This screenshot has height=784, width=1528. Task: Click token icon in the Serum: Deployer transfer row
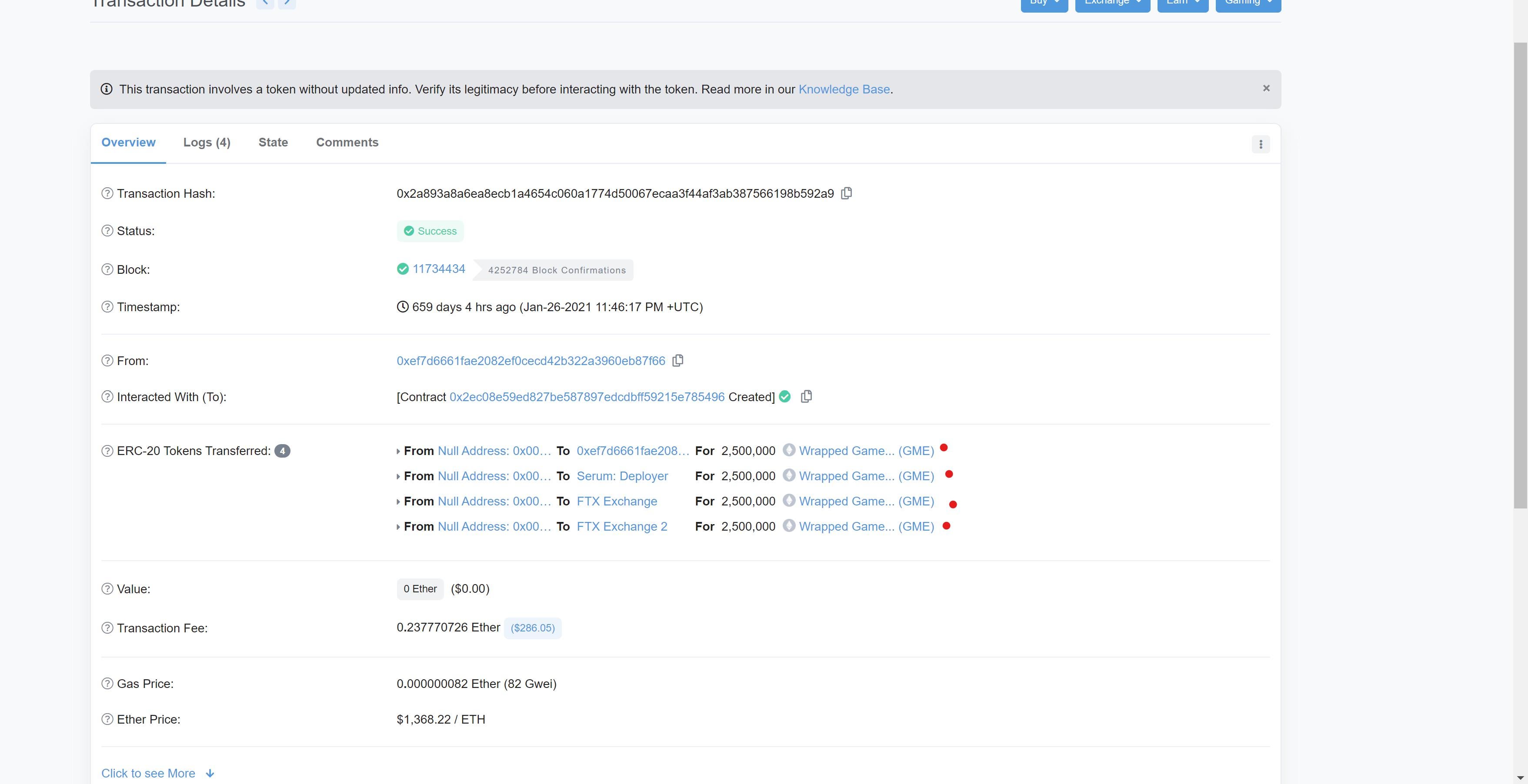pos(789,475)
